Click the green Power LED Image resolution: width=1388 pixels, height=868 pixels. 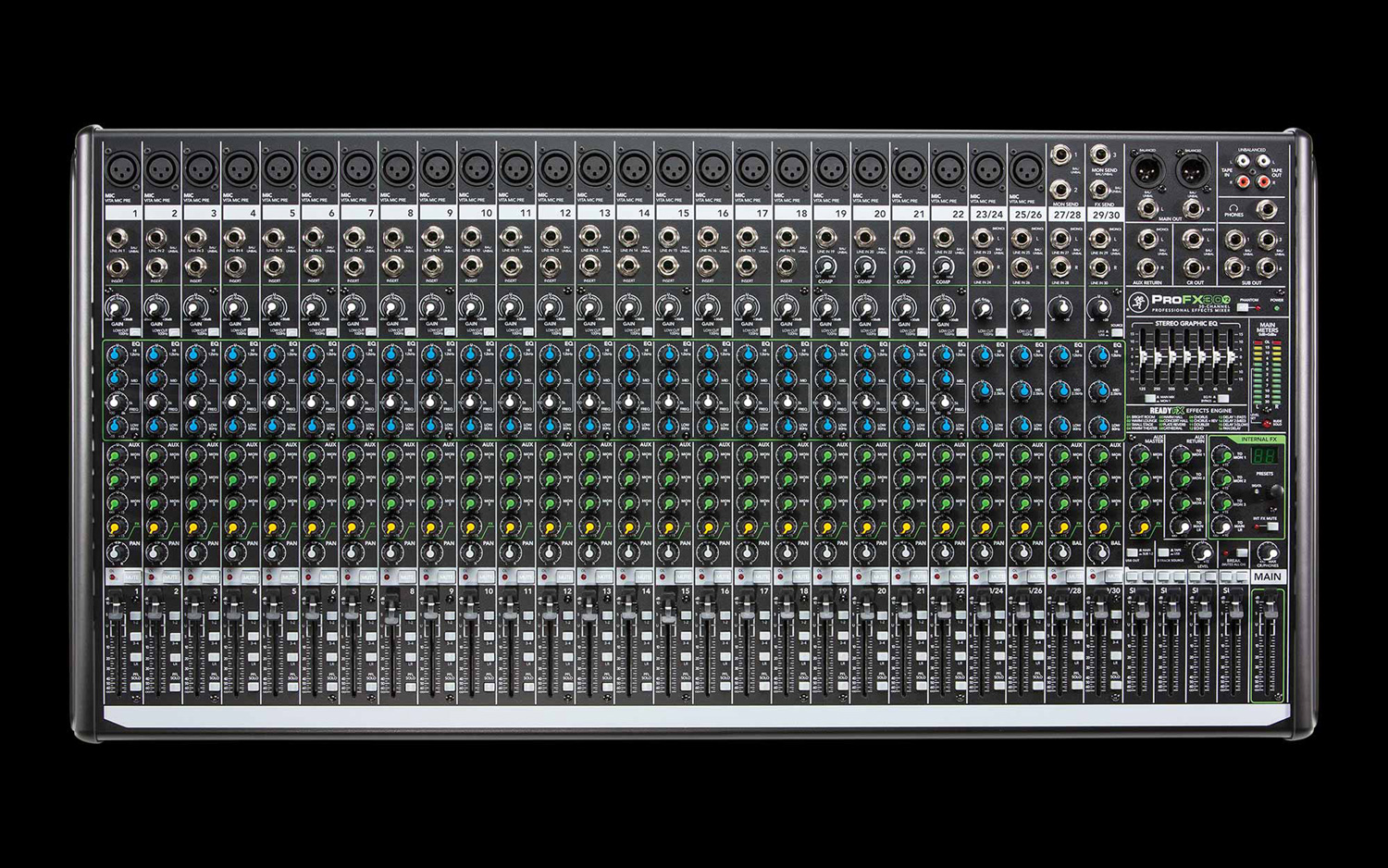(x=1277, y=308)
